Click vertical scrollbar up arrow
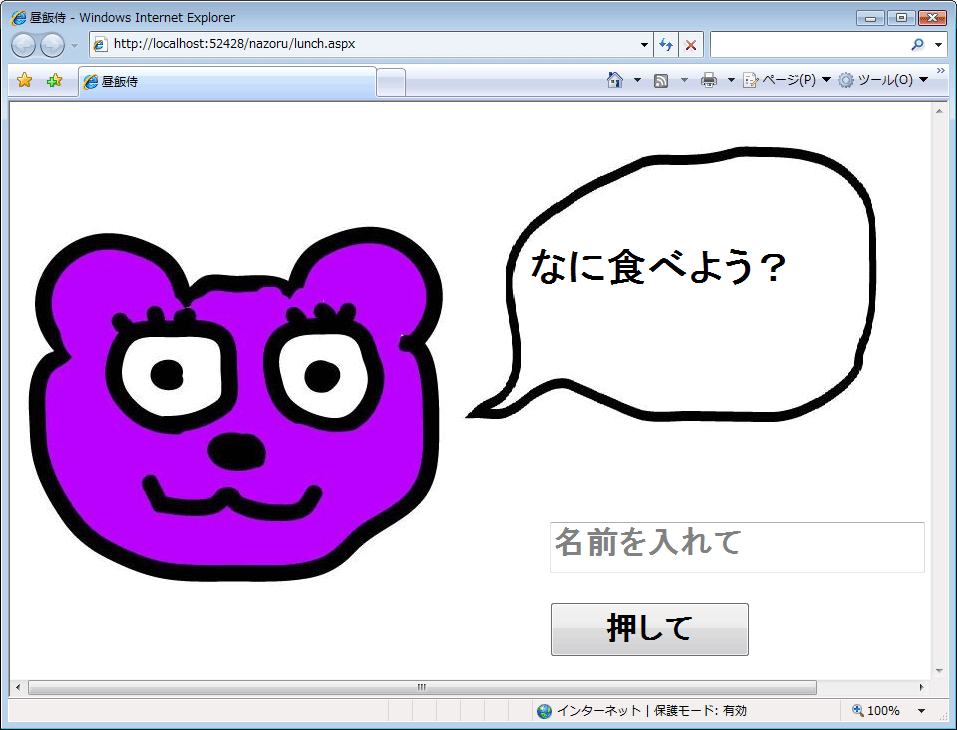 tap(939, 111)
